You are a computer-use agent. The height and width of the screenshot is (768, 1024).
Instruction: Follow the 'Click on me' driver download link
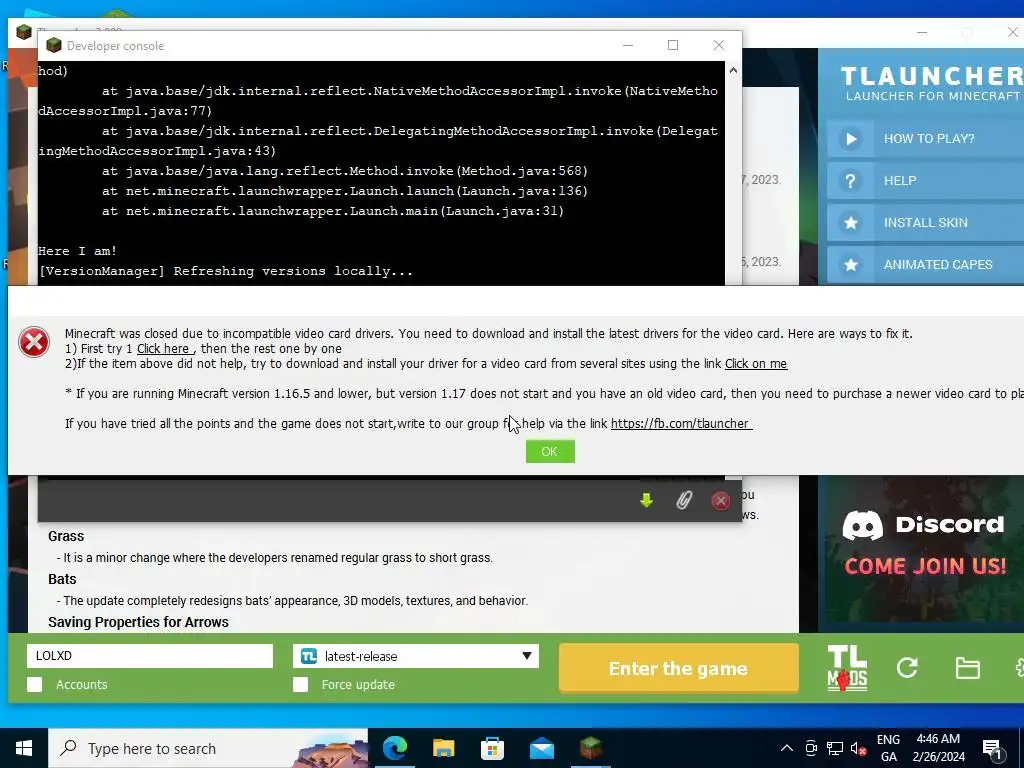tap(756, 364)
